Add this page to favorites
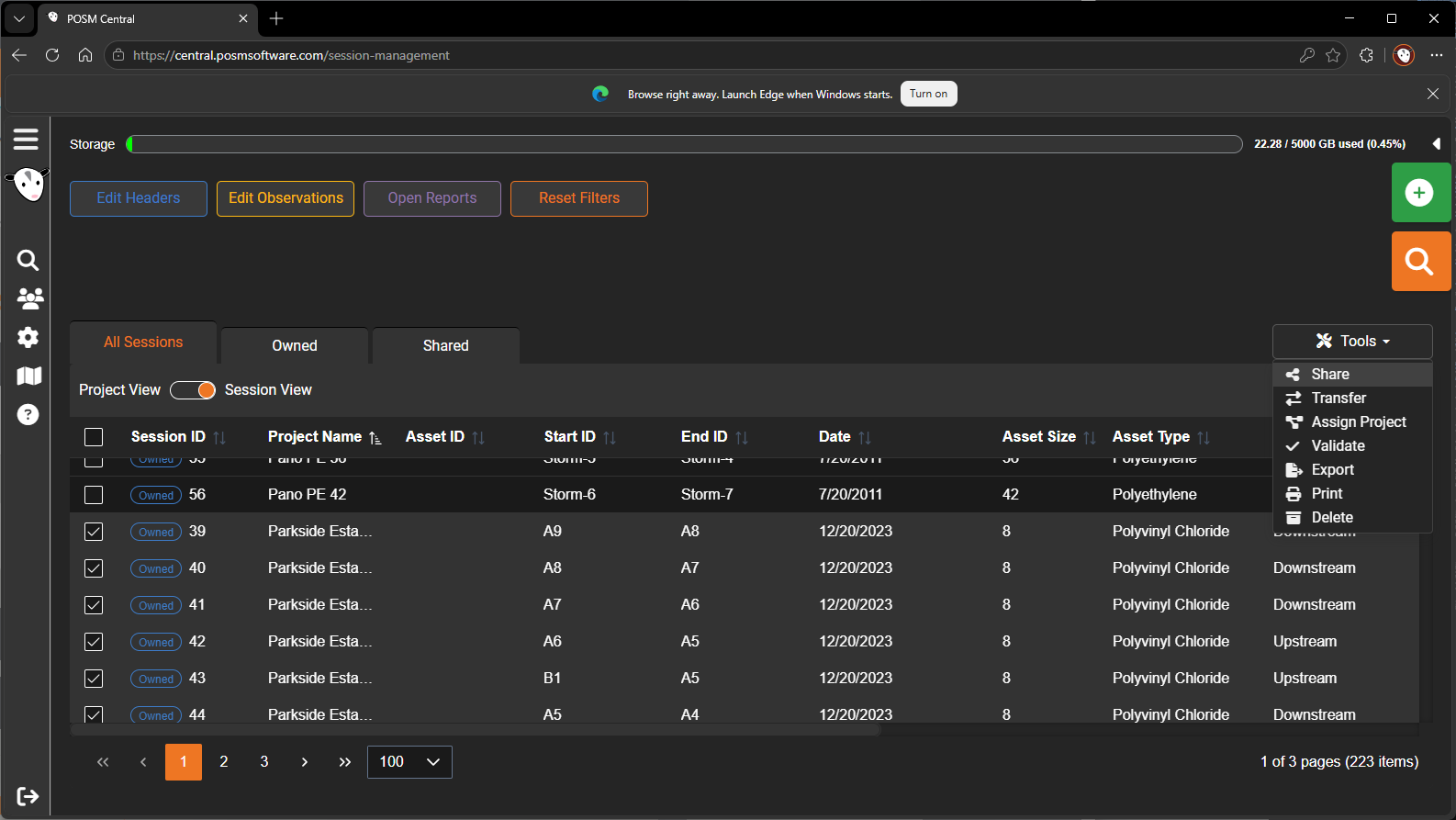This screenshot has height=820, width=1456. tap(1333, 55)
